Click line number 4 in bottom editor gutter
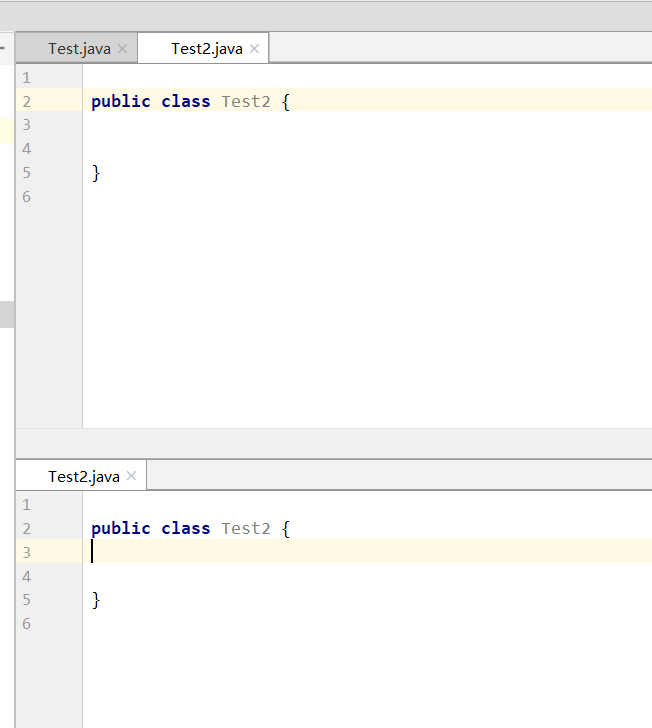 26,577
